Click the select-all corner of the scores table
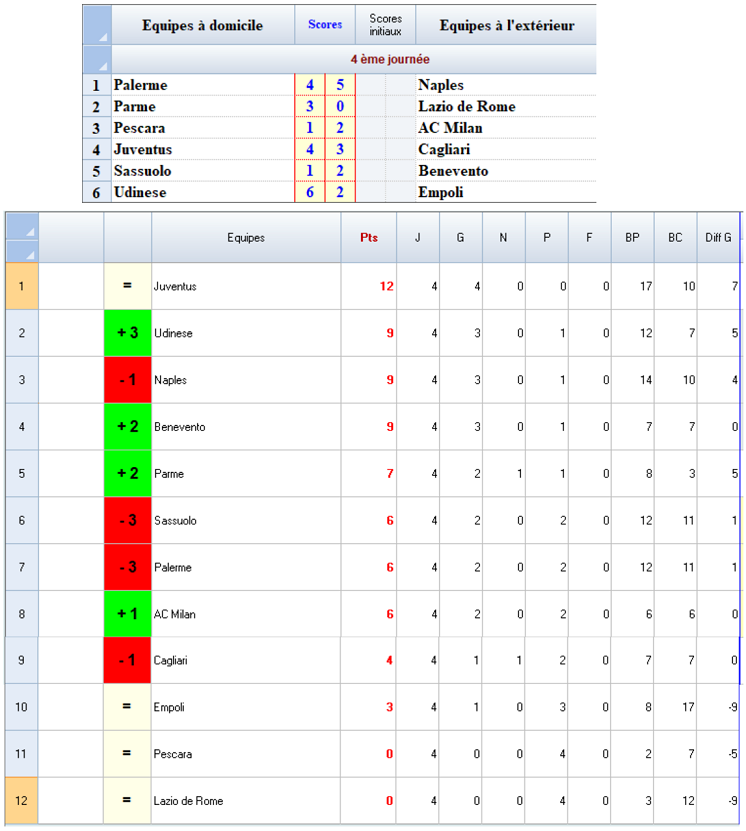Viewport: 746px width, 831px height. (x=97, y=25)
